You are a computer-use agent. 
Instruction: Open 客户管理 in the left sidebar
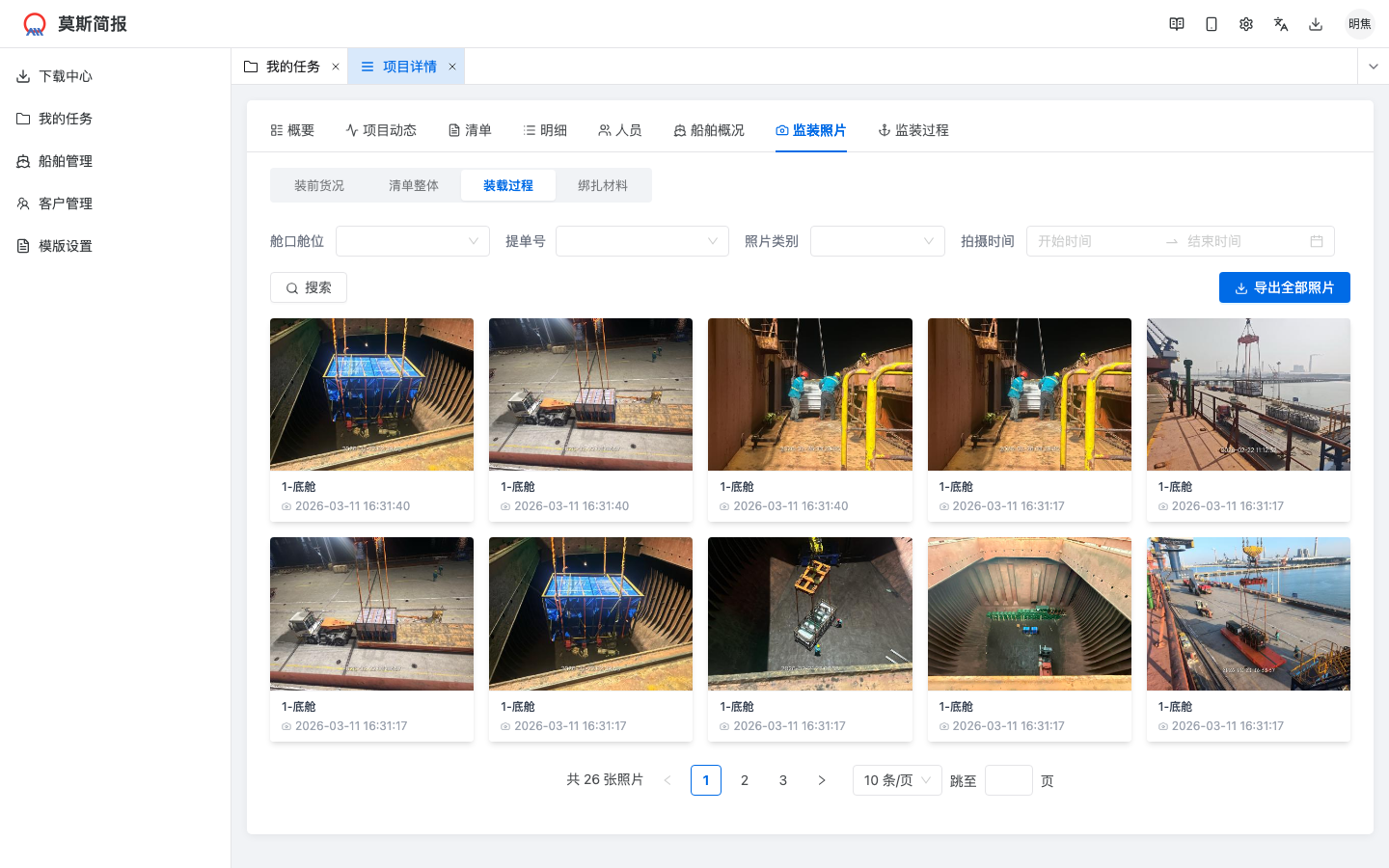(66, 203)
